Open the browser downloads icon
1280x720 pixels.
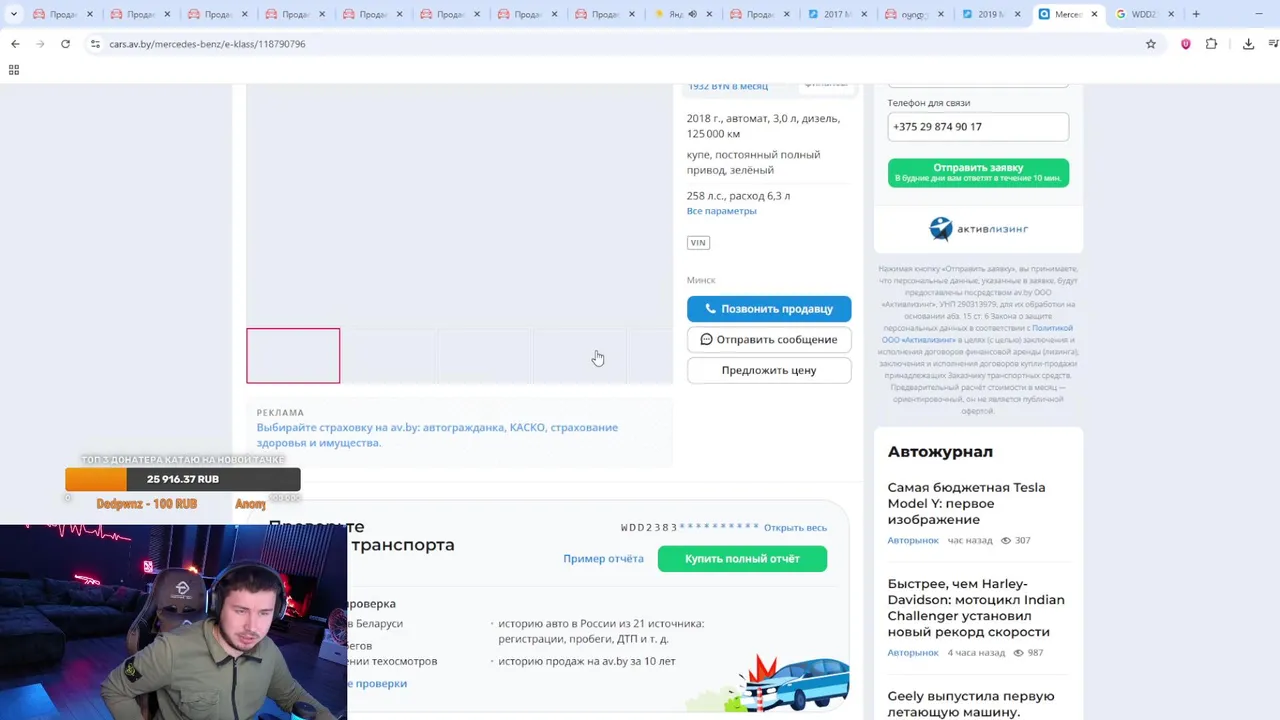coord(1248,44)
